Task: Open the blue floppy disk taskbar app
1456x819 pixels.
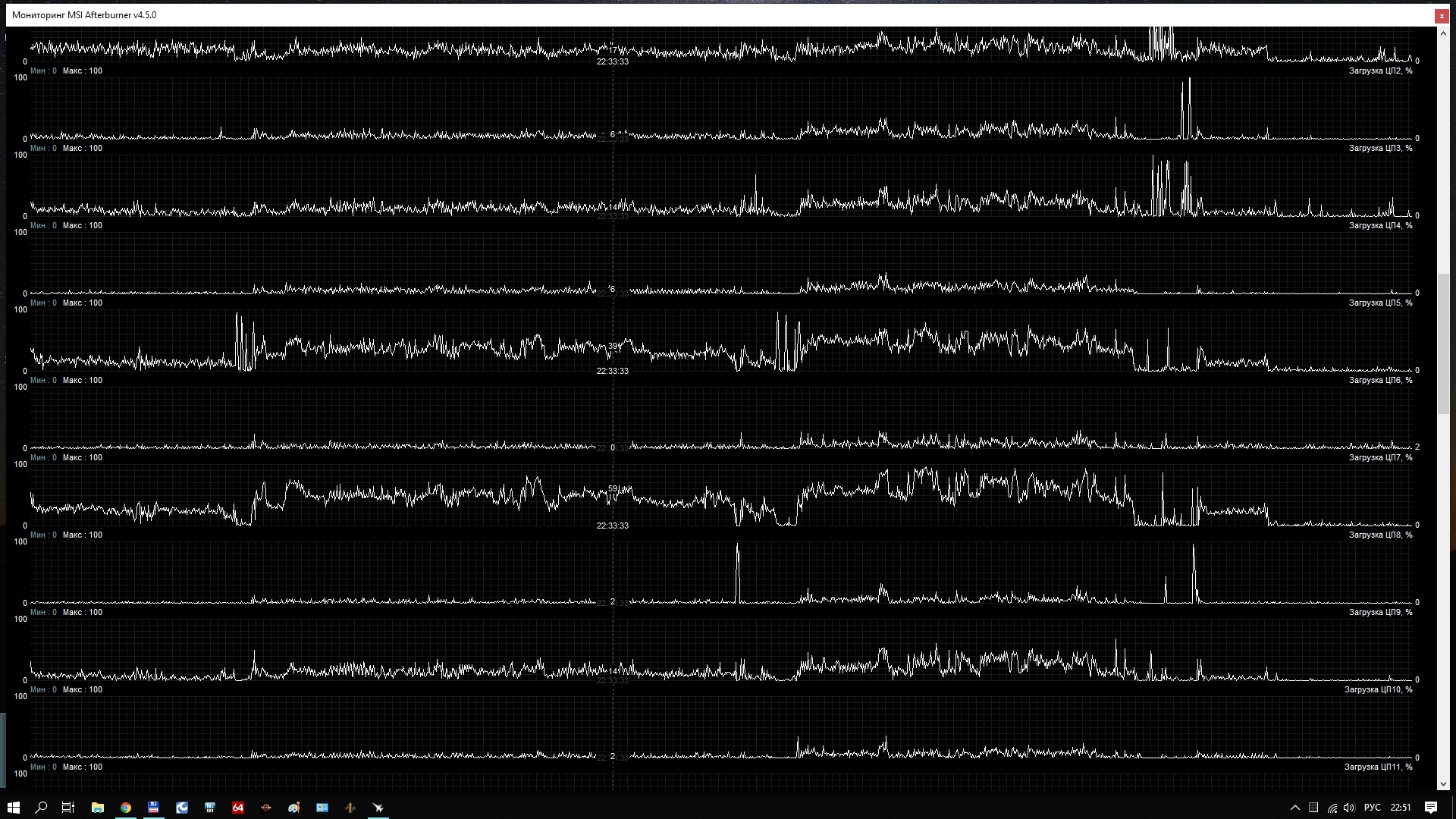Action: 153,807
